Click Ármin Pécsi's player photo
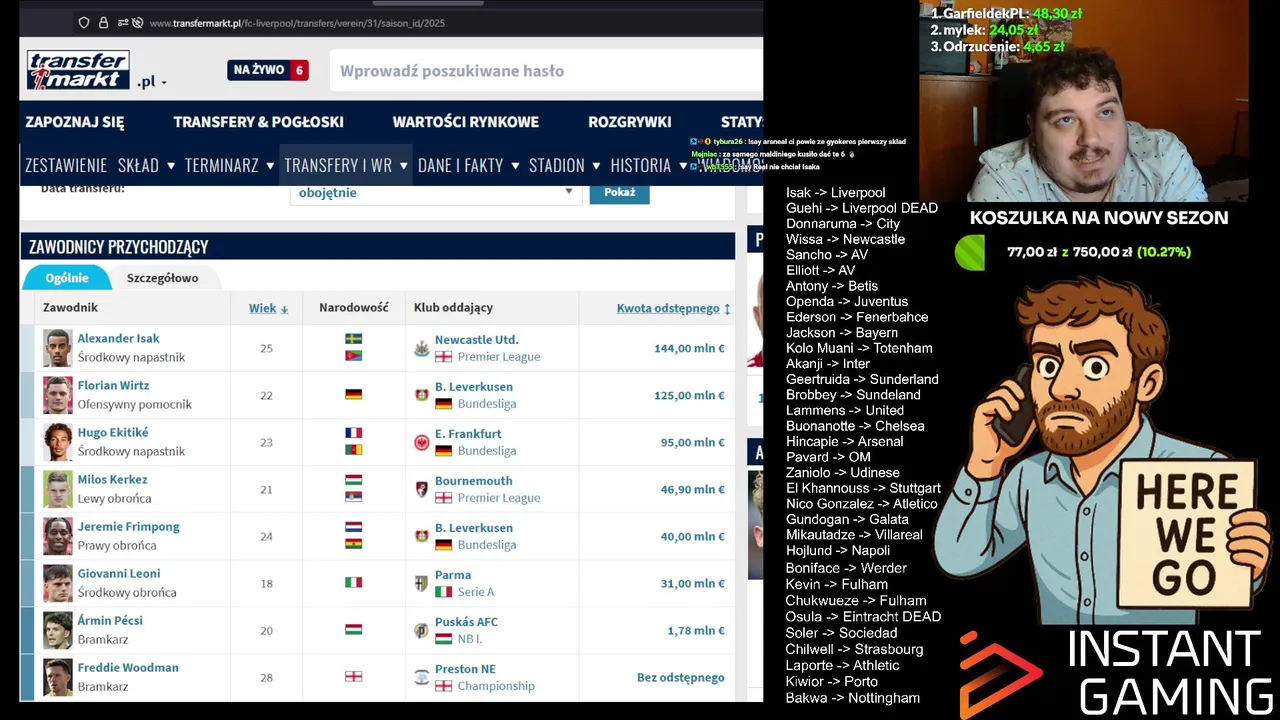 [x=58, y=630]
